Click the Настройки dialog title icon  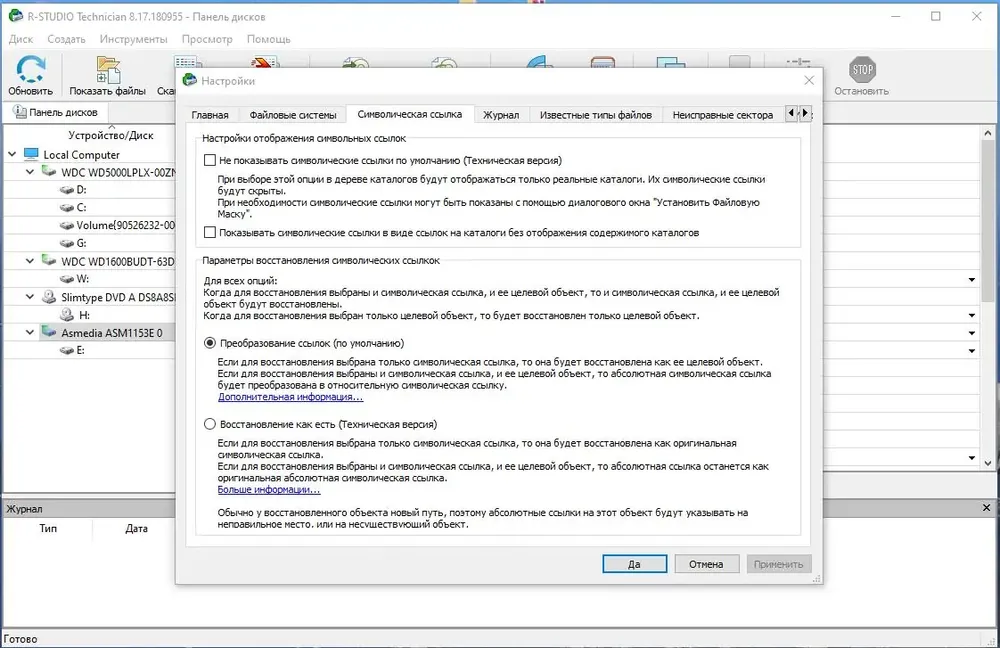coord(189,80)
